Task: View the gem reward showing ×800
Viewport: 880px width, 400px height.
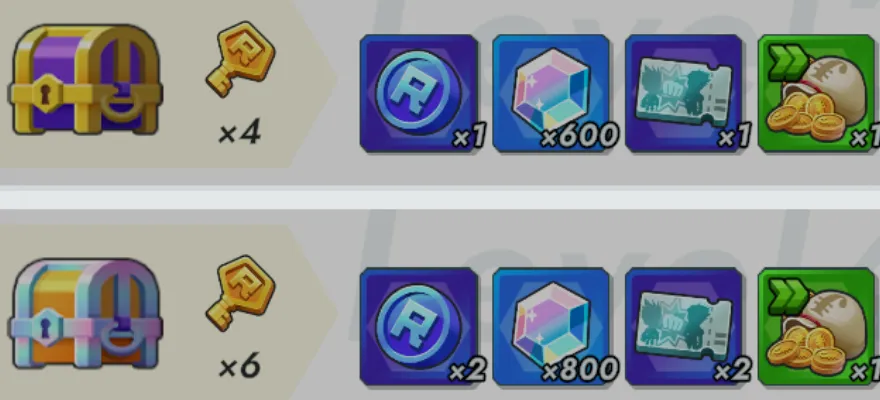Action: [x=551, y=327]
